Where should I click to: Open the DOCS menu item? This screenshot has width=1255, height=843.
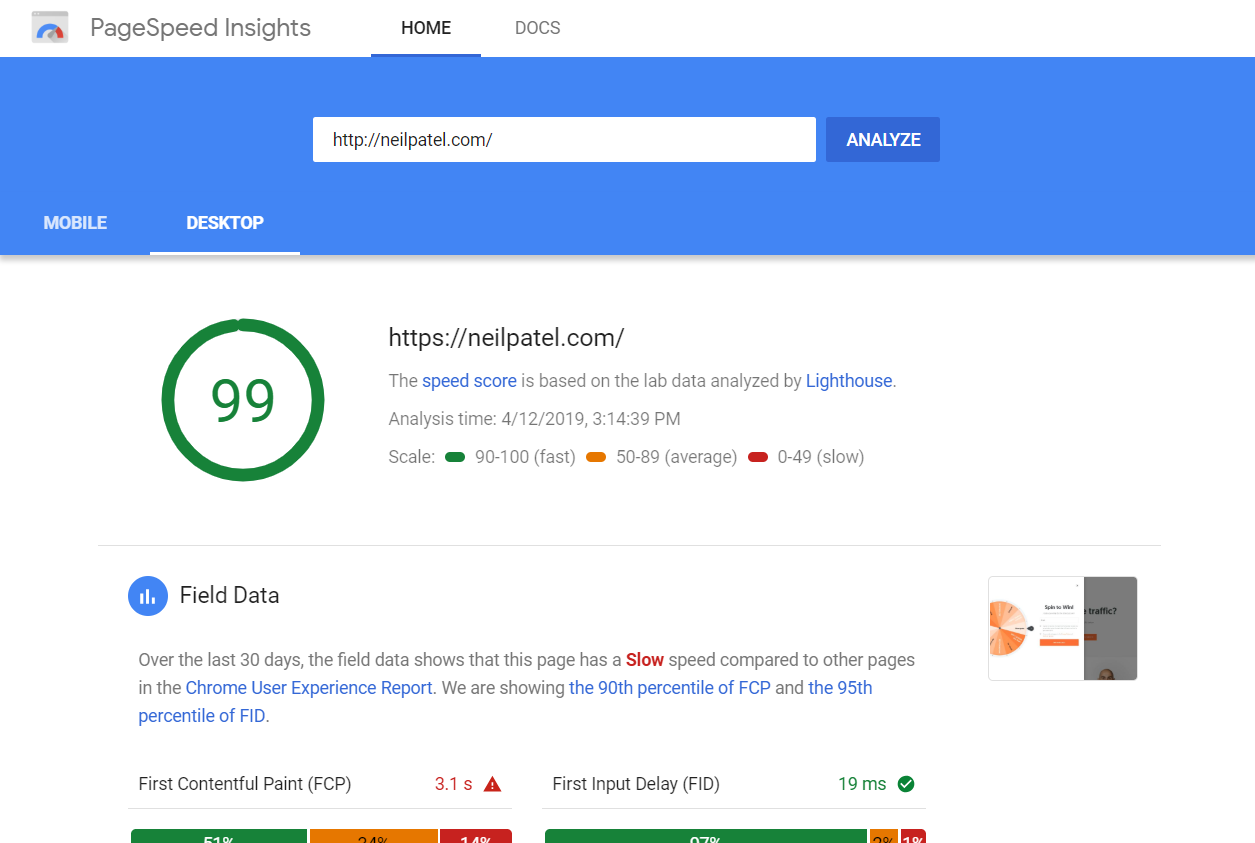click(x=537, y=28)
